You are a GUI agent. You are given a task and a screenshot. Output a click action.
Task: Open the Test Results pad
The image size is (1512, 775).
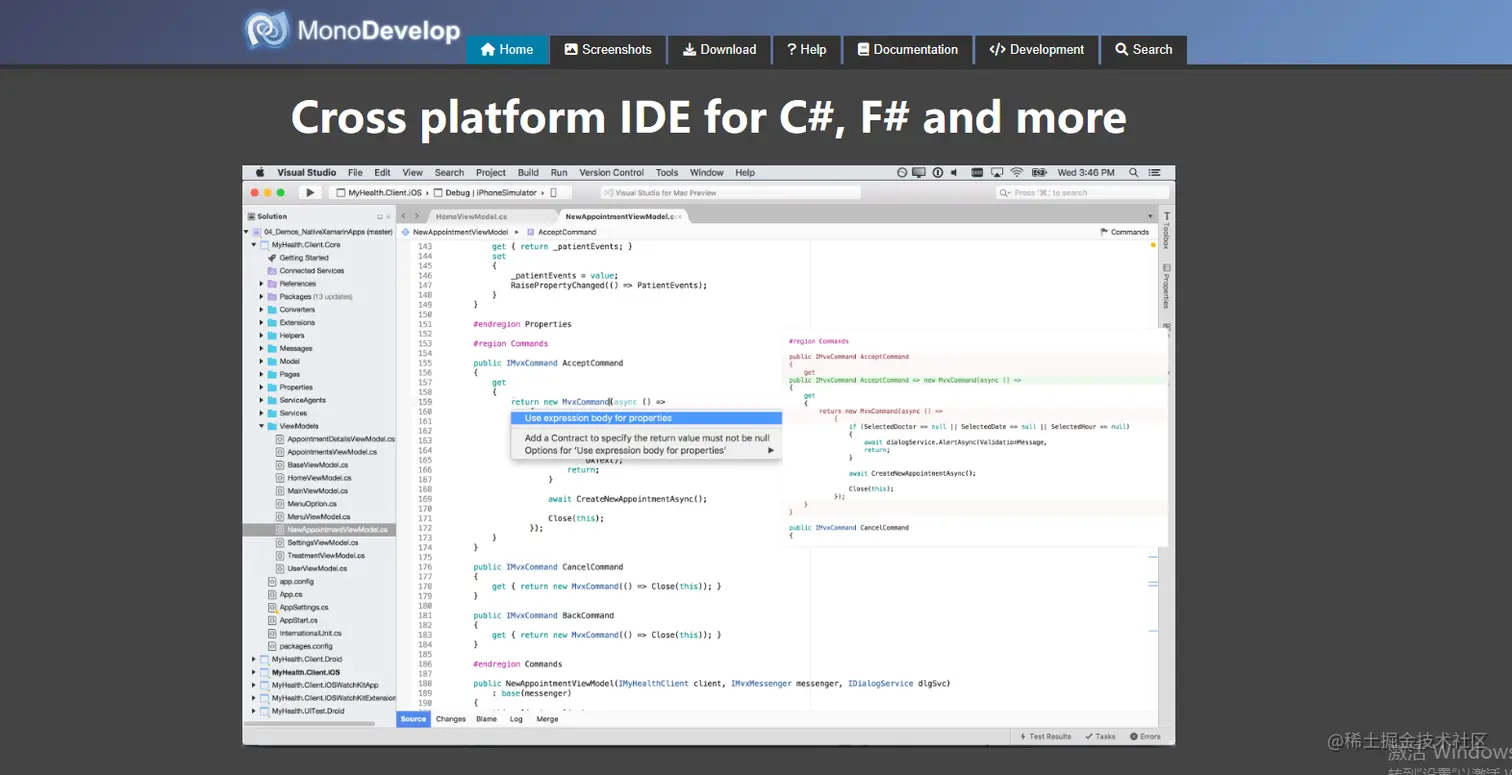1045,736
